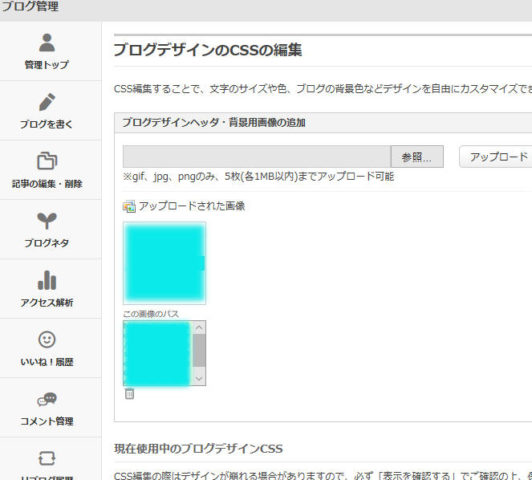Select the sprout icon for ブログネタ

click(x=47, y=220)
